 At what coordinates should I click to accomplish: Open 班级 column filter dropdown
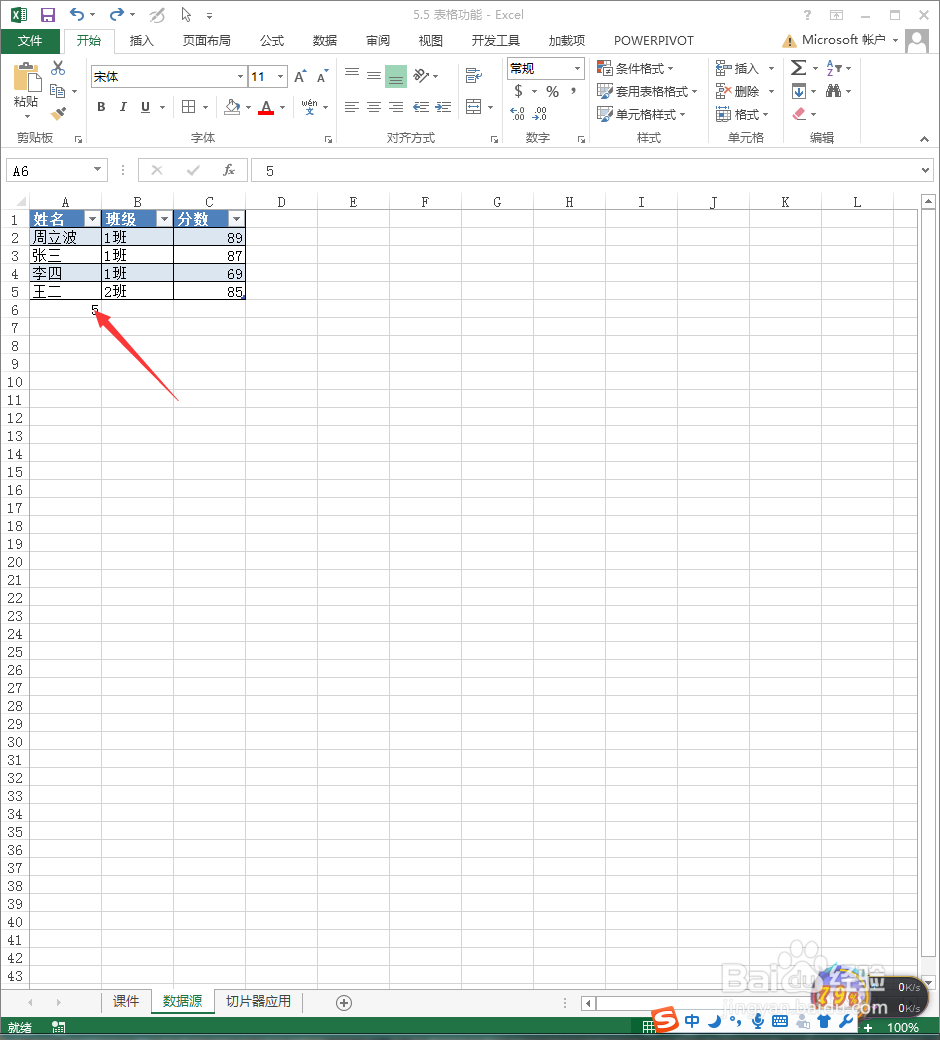(165, 220)
